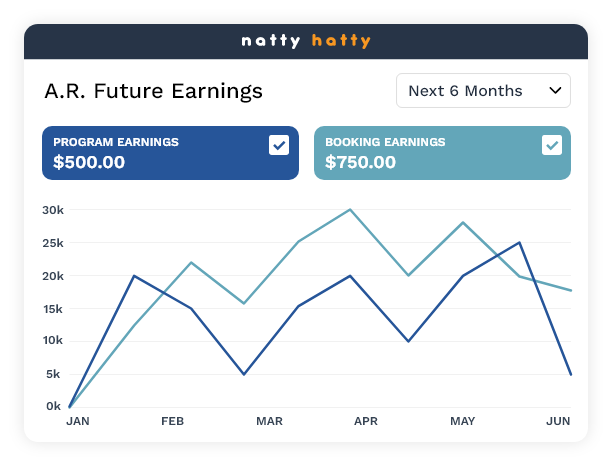Image resolution: width=612 pixels, height=466 pixels.
Task: Click the booking line's 30k peak point
Action: [x=349, y=210]
